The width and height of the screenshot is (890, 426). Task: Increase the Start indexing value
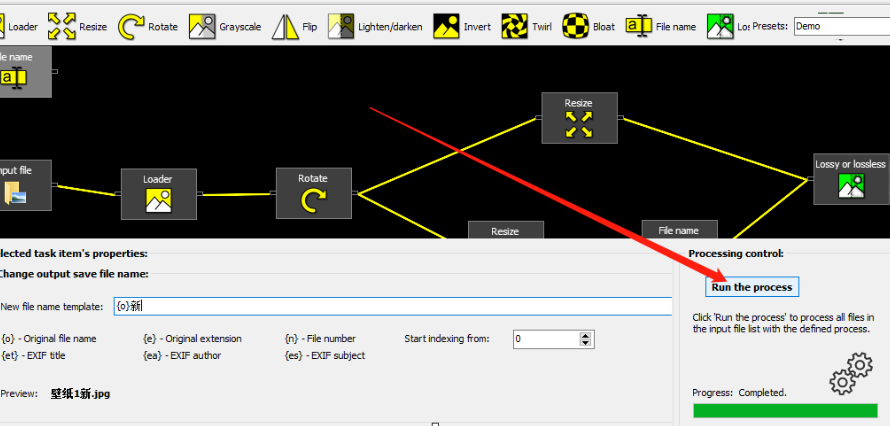(586, 335)
